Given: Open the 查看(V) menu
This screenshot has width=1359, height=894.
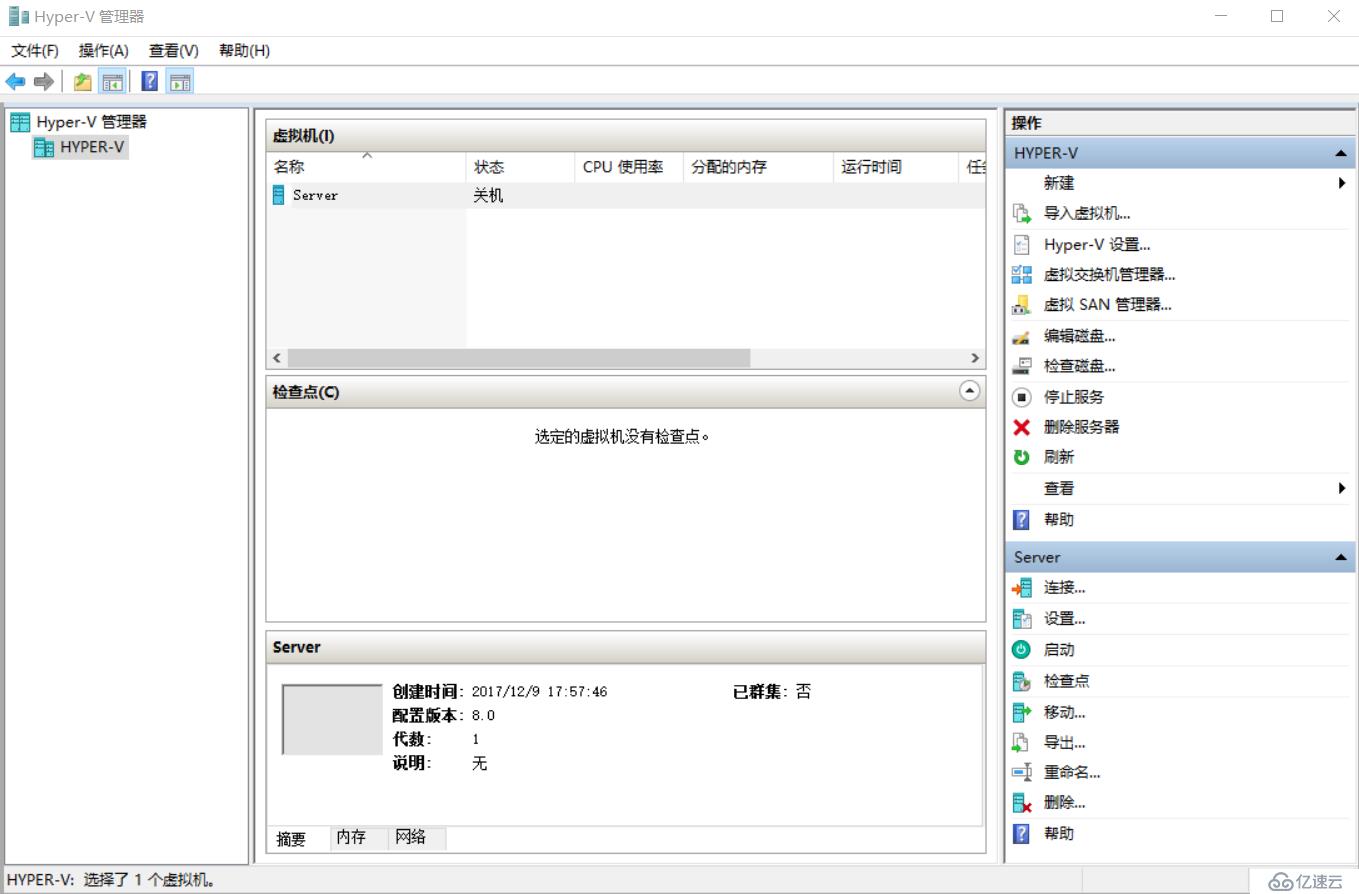Looking at the screenshot, I should click(174, 51).
